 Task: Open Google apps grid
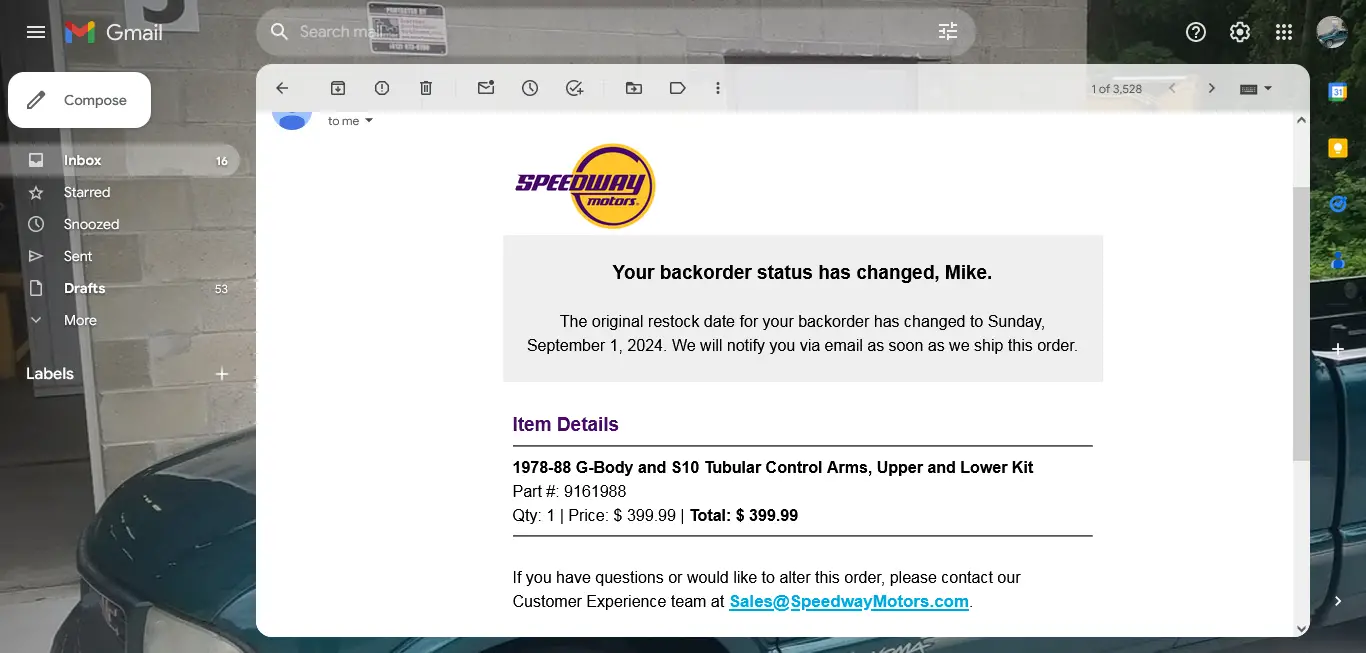(1284, 32)
